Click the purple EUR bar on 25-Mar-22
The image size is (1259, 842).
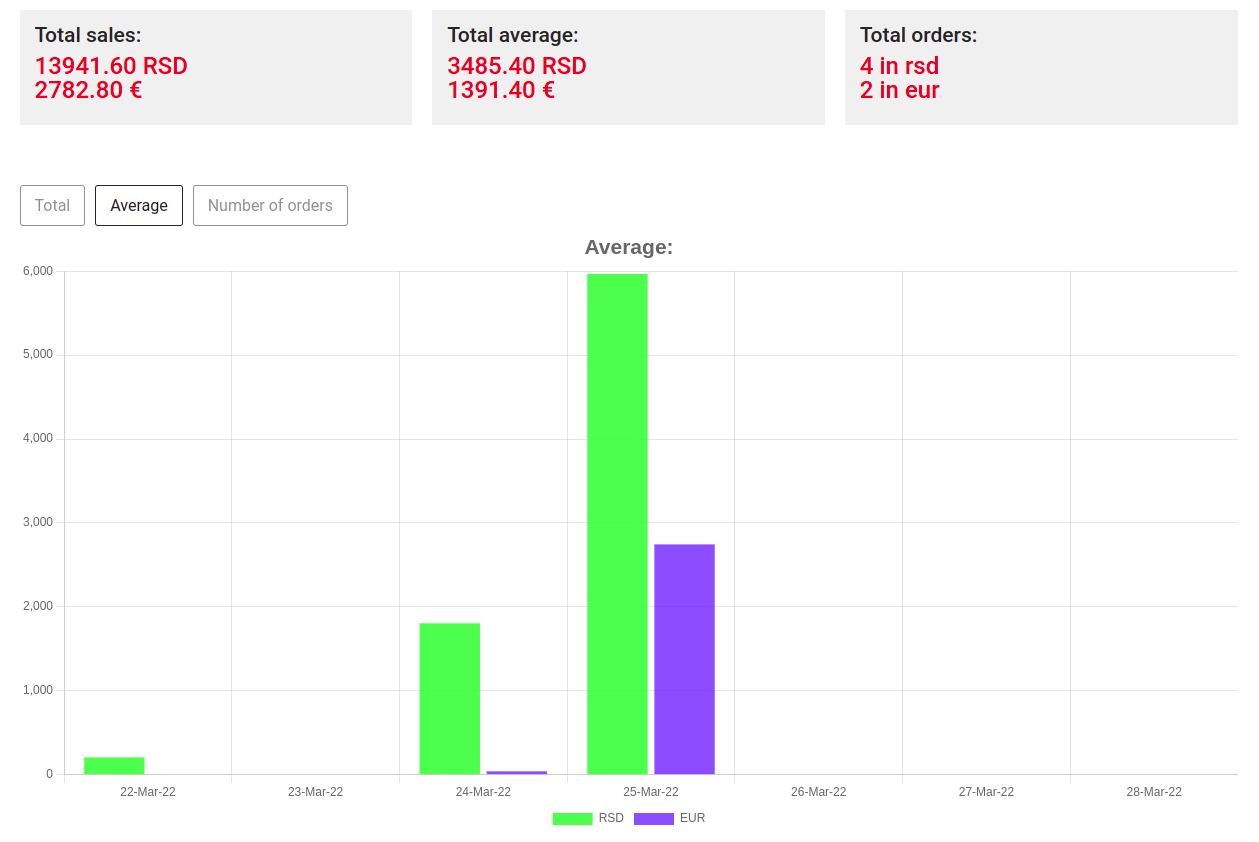[x=684, y=658]
